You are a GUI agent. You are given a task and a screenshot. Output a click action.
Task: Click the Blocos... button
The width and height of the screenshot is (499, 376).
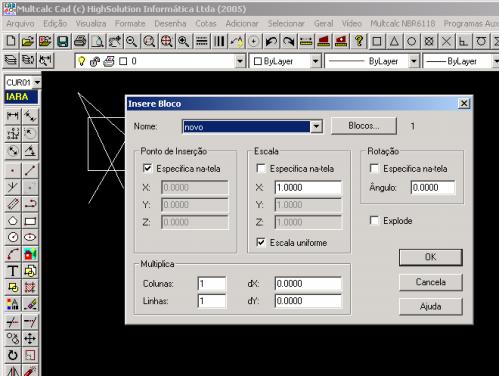click(x=364, y=126)
